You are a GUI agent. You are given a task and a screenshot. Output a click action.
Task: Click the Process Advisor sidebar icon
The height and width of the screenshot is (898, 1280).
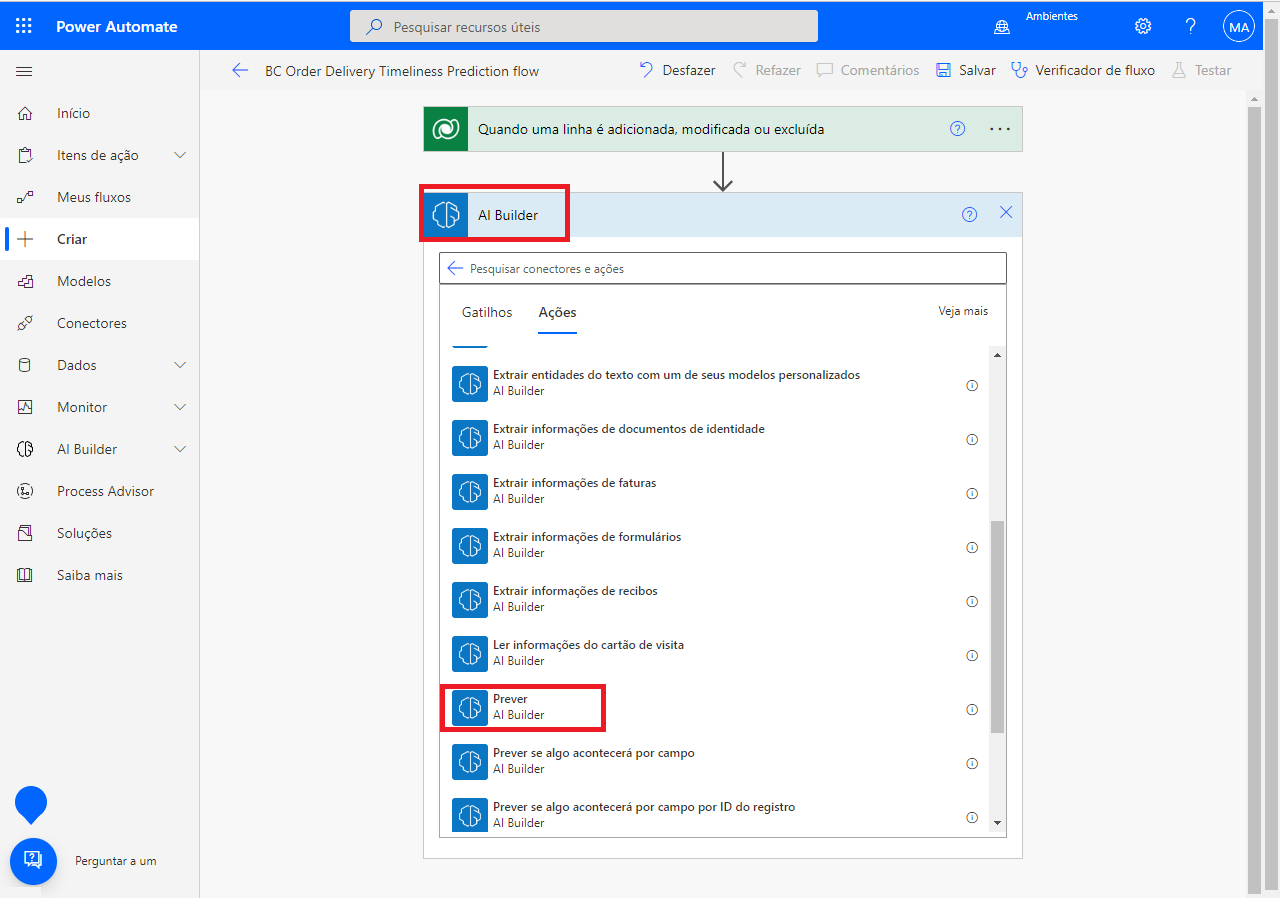(25, 491)
